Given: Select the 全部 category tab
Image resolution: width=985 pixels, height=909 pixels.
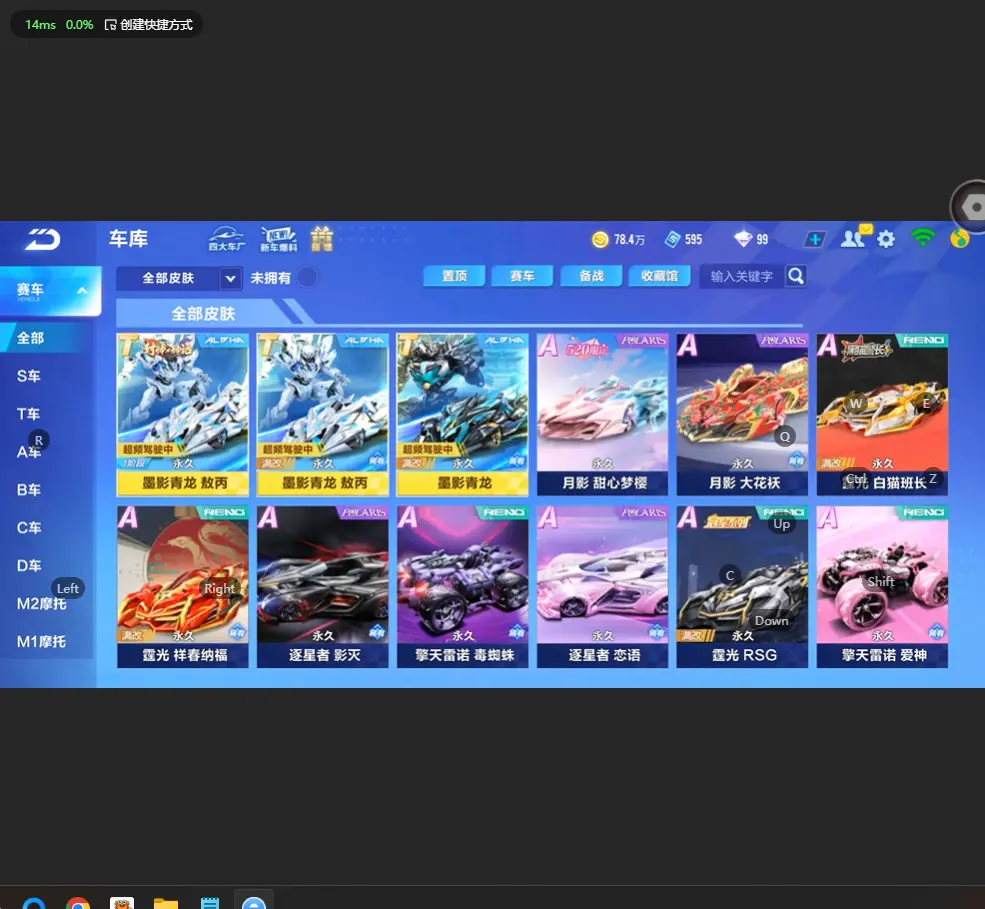Looking at the screenshot, I should 46,338.
